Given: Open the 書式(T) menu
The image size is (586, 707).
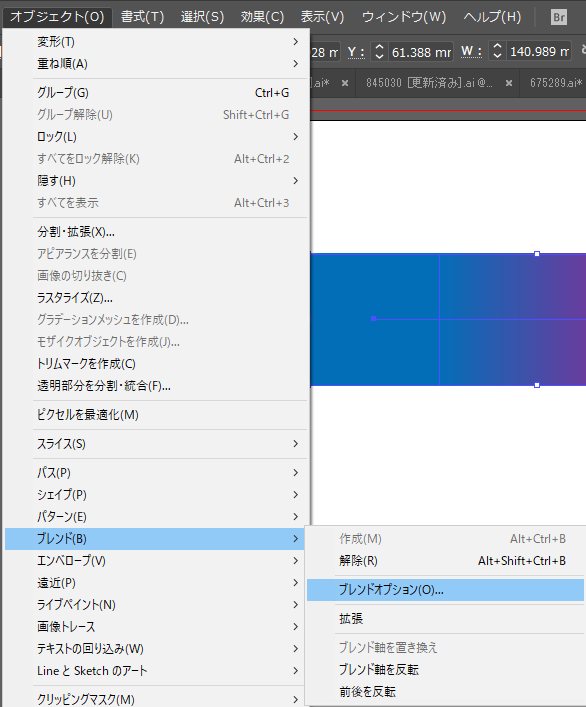Looking at the screenshot, I should pos(142,17).
